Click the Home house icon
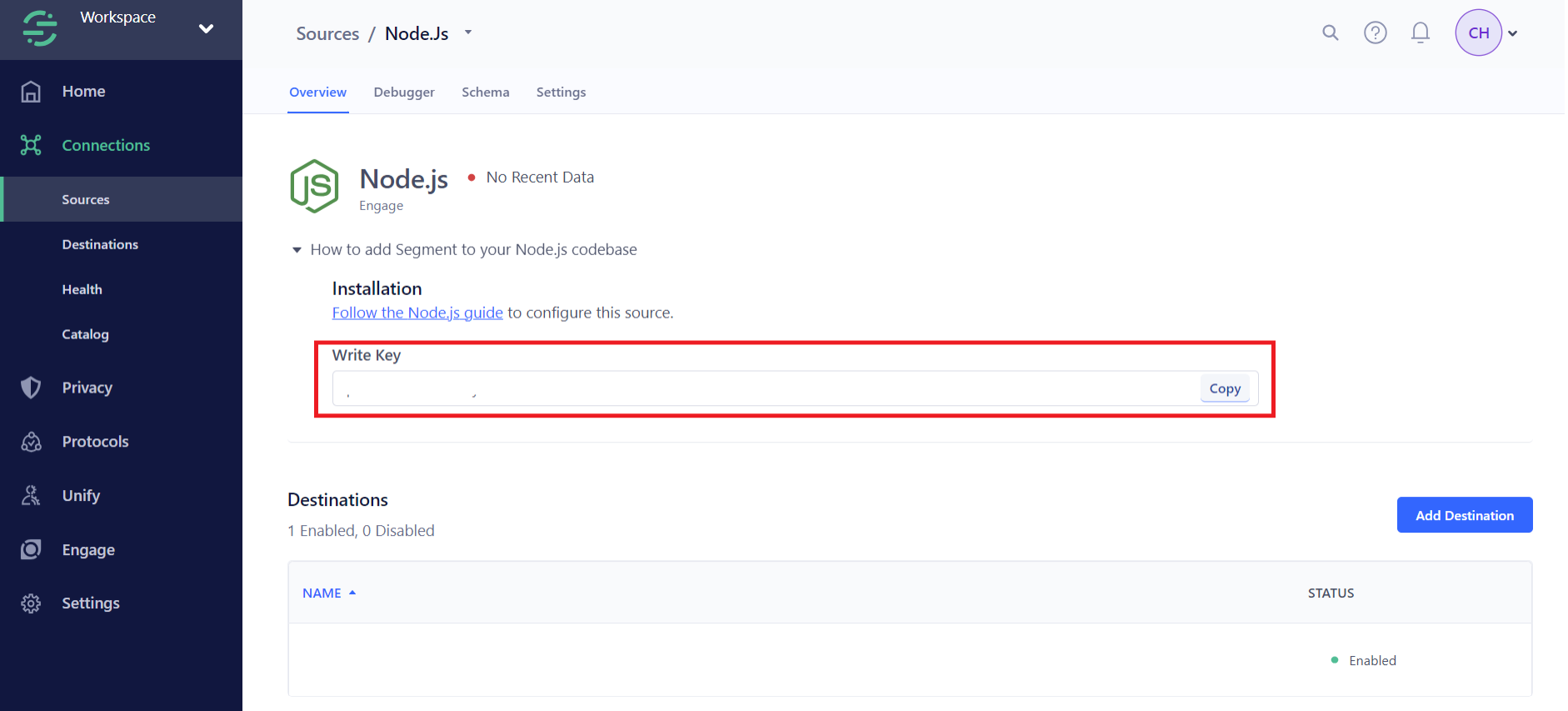The width and height of the screenshot is (1568, 711). click(31, 92)
